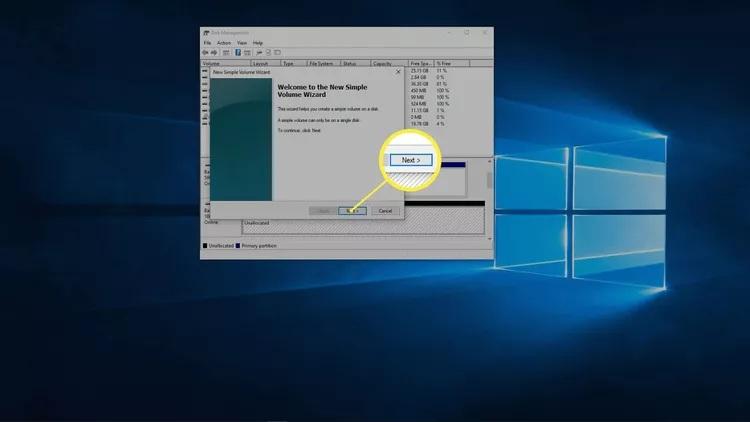
Task: Click the Capacity column header
Action: [x=383, y=63]
